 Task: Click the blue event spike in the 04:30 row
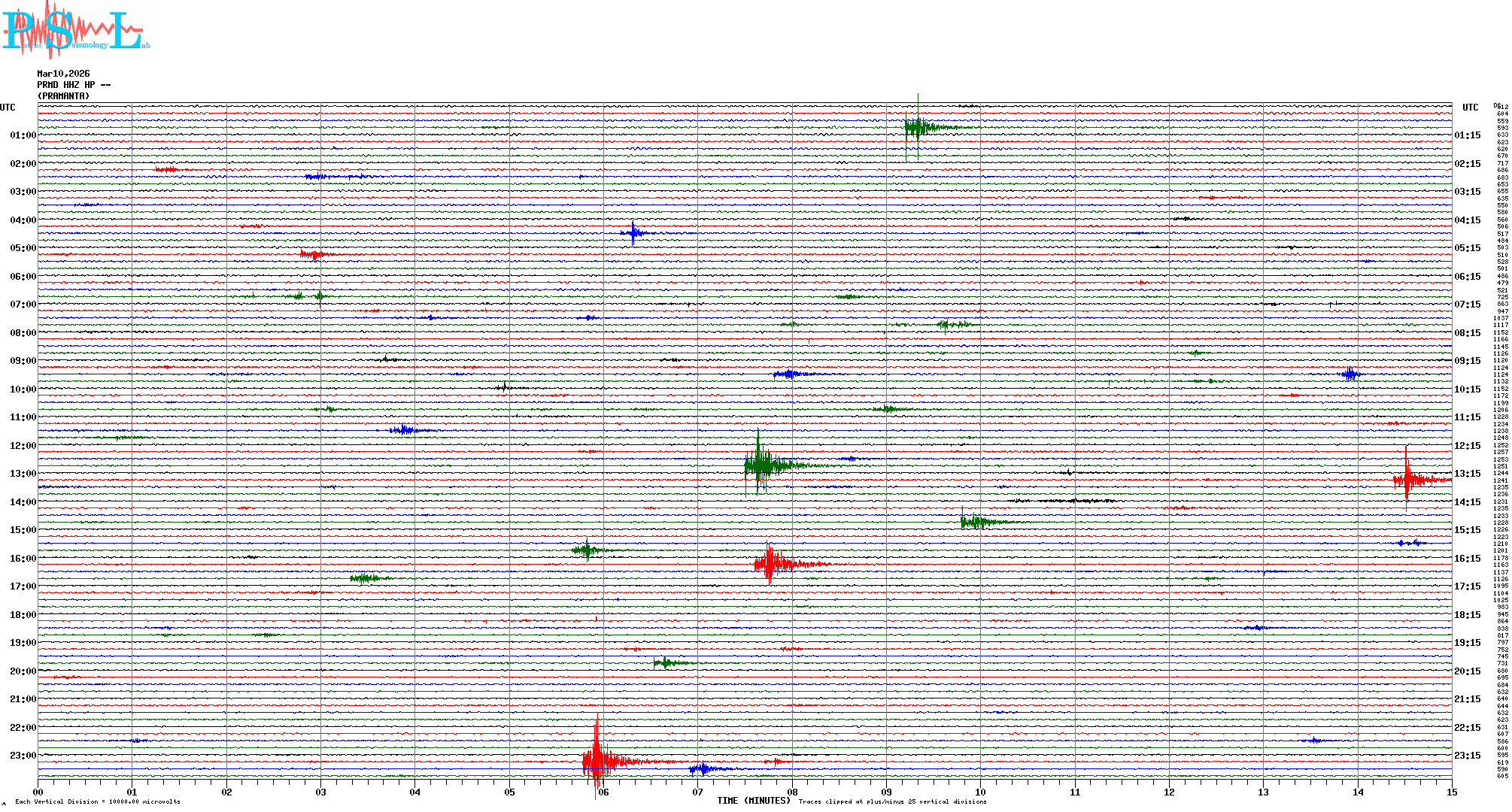pyautogui.click(x=633, y=233)
